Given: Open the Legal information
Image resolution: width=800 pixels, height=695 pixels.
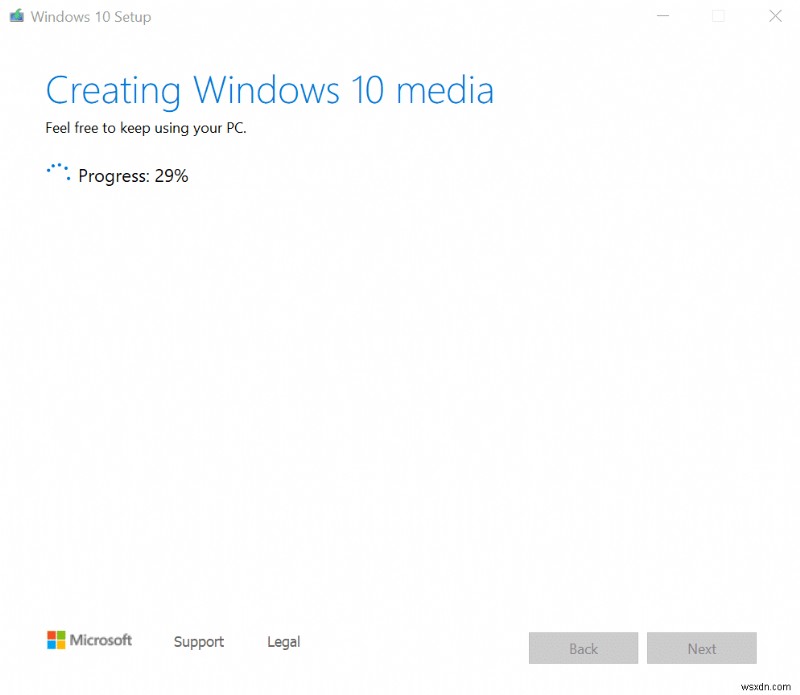Looking at the screenshot, I should point(283,642).
